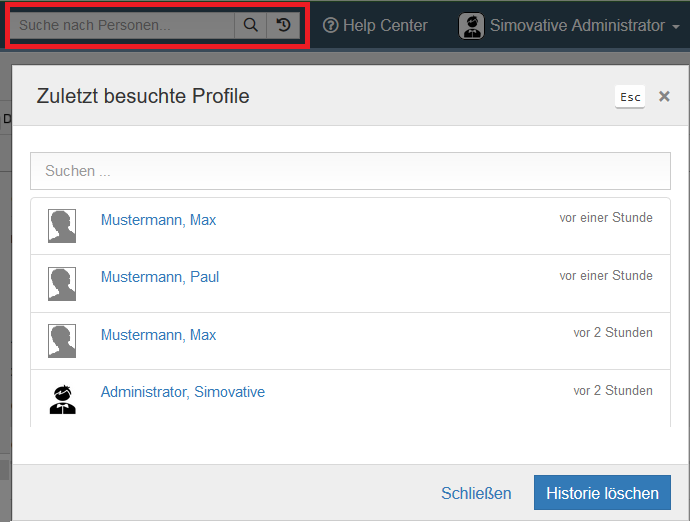This screenshot has height=522, width=690.
Task: Click the Schließen link
Action: (x=476, y=493)
